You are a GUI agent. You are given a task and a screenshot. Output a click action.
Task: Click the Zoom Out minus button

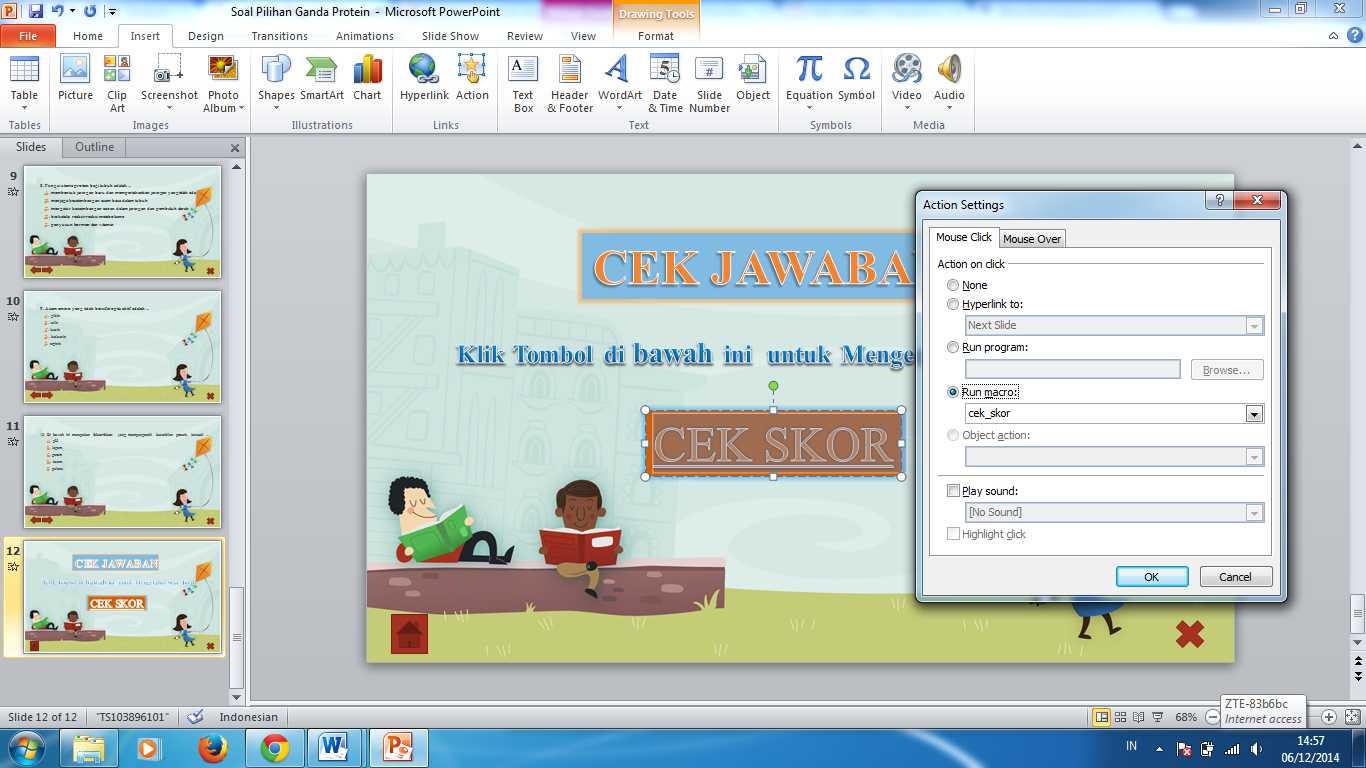pos(1212,717)
